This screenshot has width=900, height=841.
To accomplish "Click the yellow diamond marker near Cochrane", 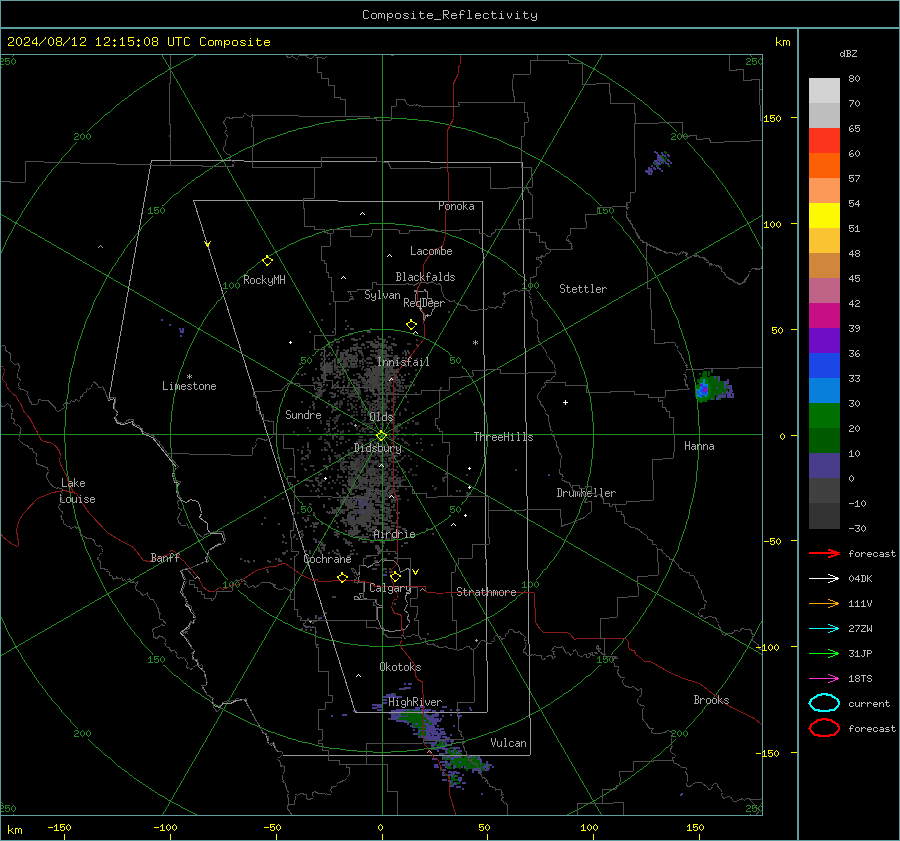I will click(x=343, y=577).
